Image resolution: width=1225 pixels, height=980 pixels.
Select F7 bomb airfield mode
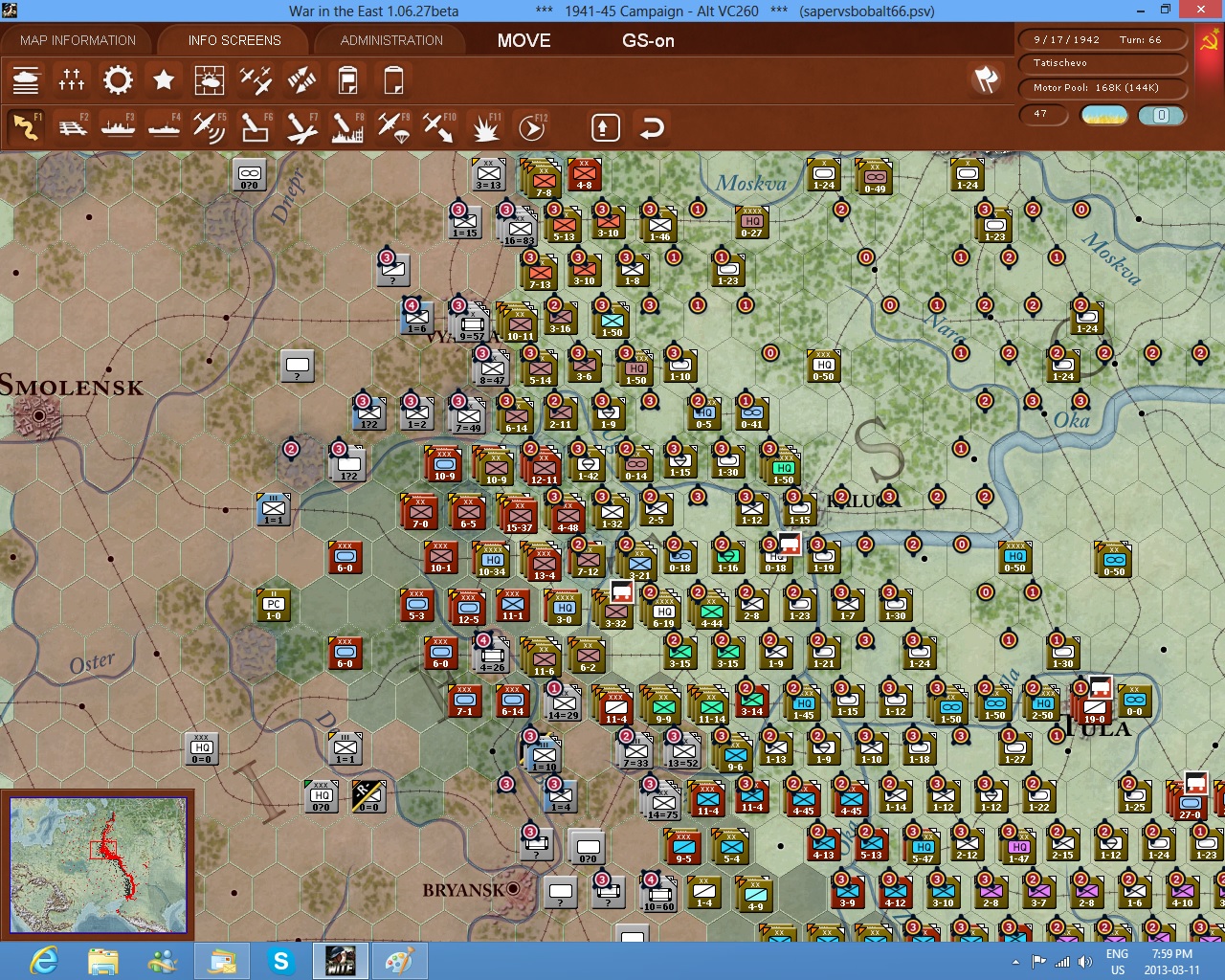click(x=301, y=127)
